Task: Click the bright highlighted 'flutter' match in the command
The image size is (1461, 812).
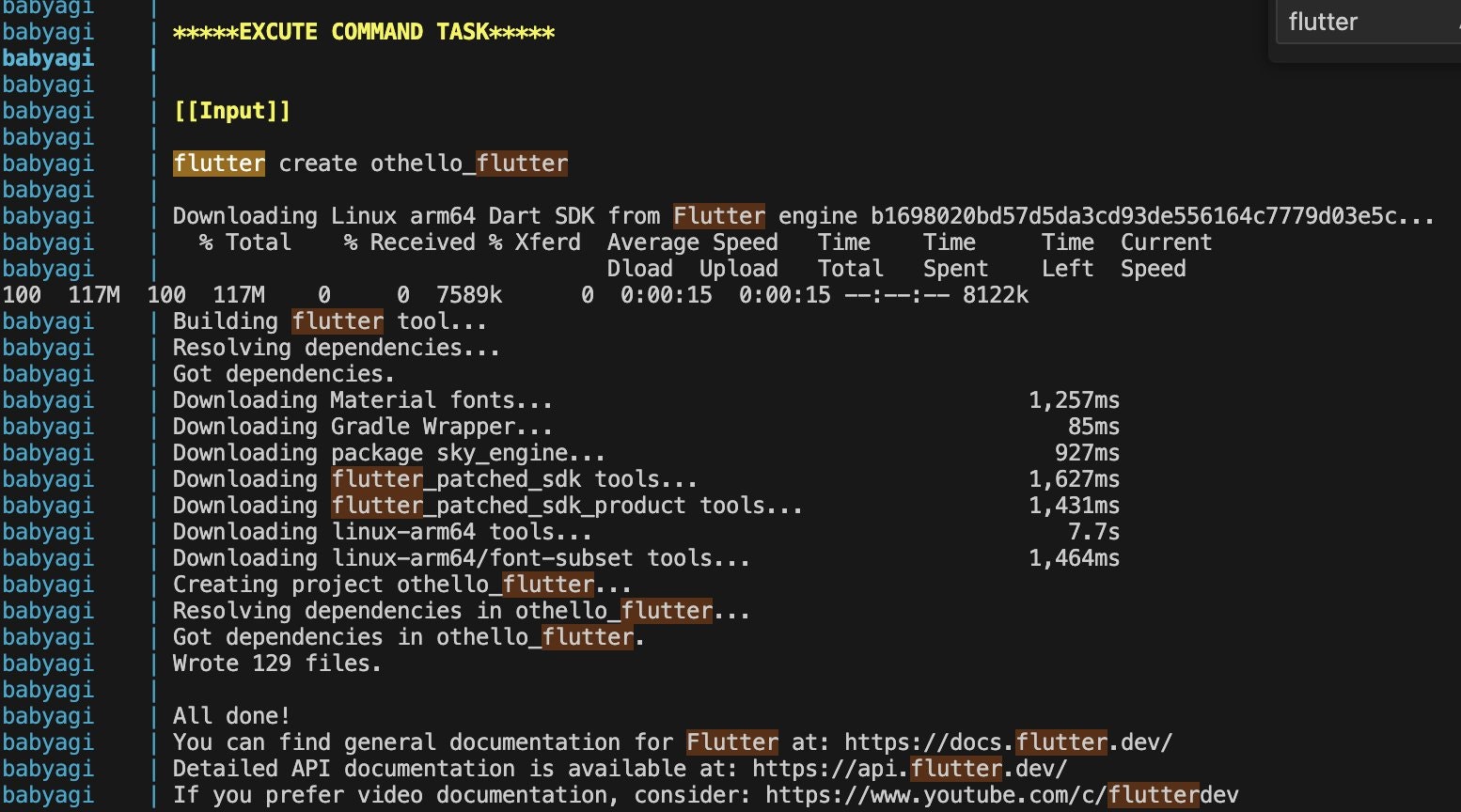Action: 219,164
